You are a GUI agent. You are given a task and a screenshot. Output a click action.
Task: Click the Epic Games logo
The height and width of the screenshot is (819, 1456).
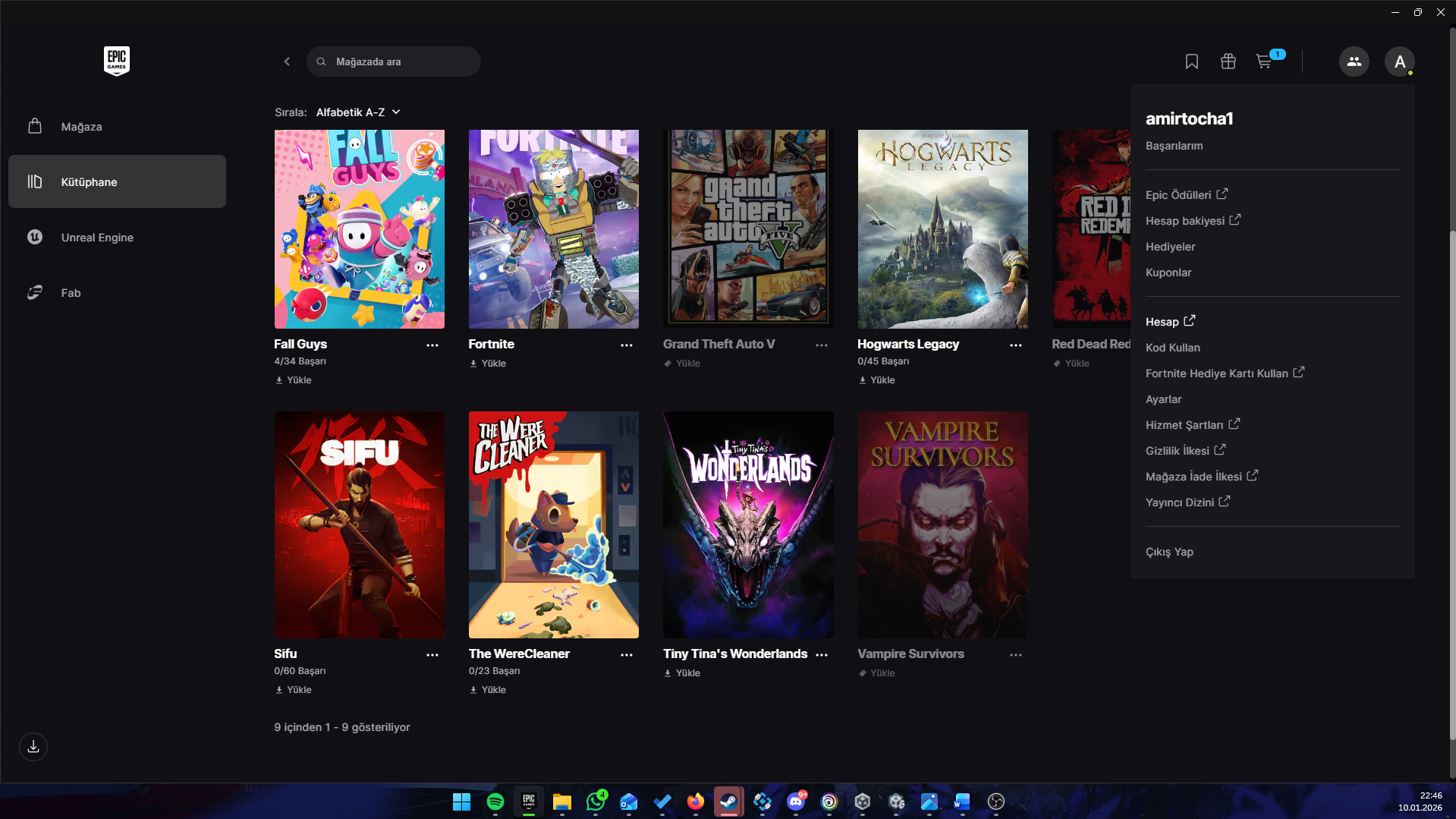click(117, 61)
